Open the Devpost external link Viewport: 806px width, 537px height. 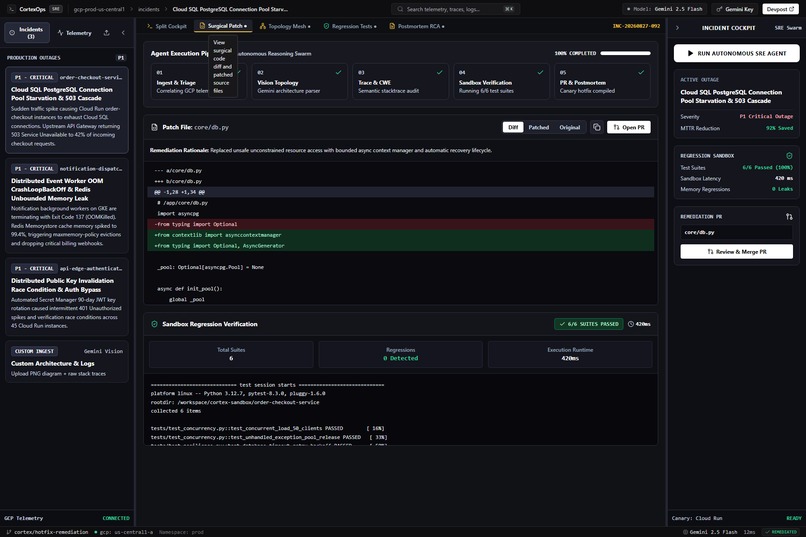[780, 9]
